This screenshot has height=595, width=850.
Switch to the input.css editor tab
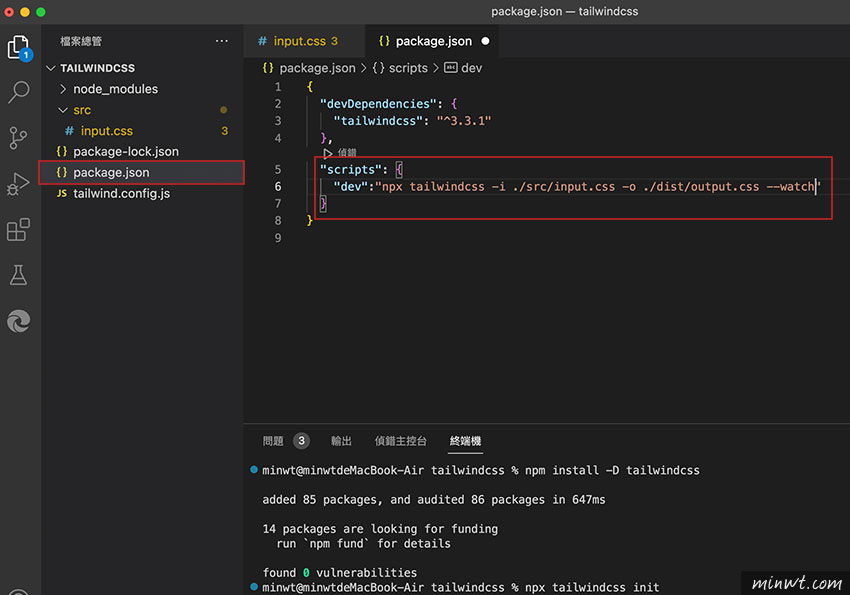(304, 41)
